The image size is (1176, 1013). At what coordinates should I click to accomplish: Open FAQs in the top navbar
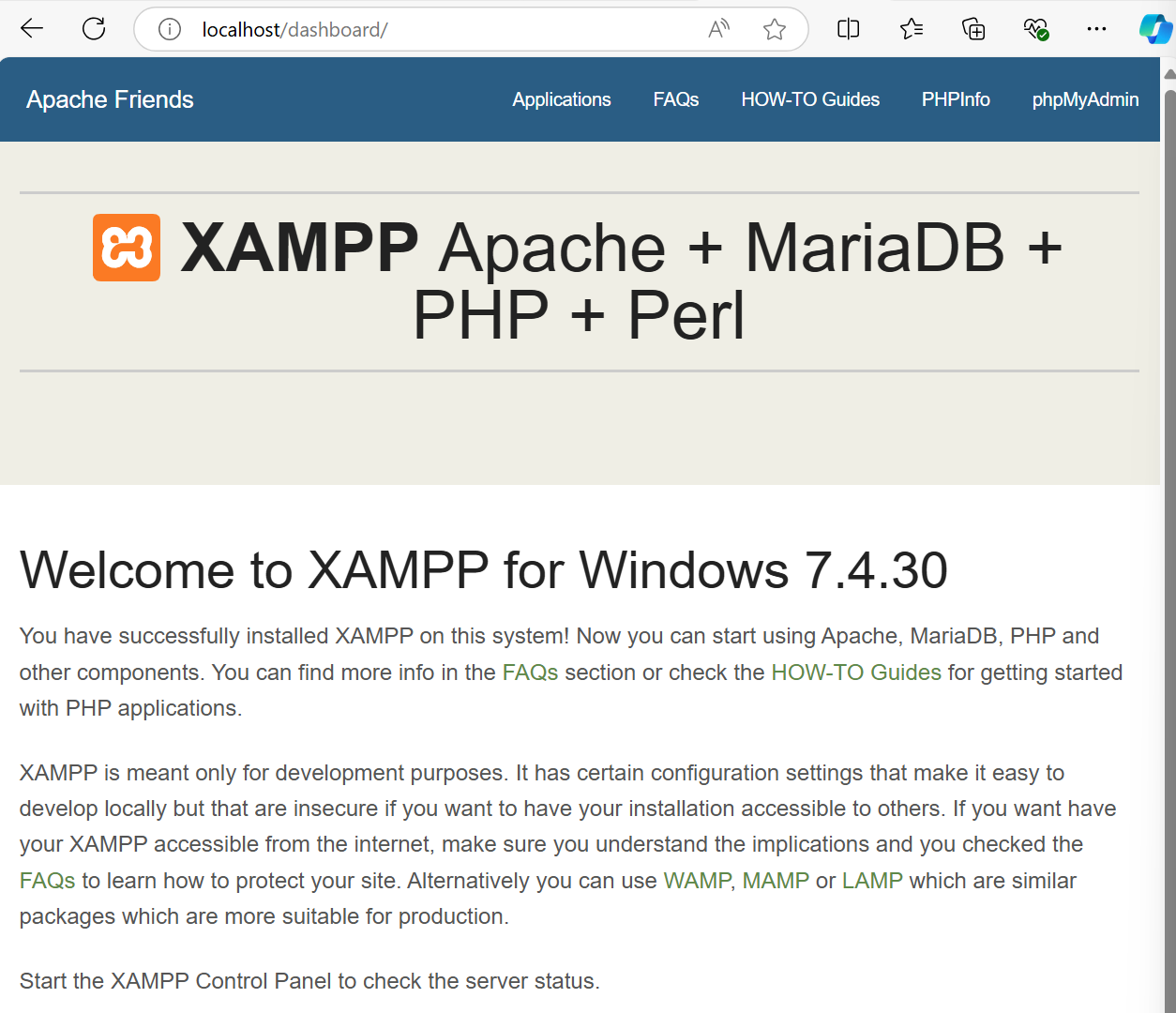[676, 99]
